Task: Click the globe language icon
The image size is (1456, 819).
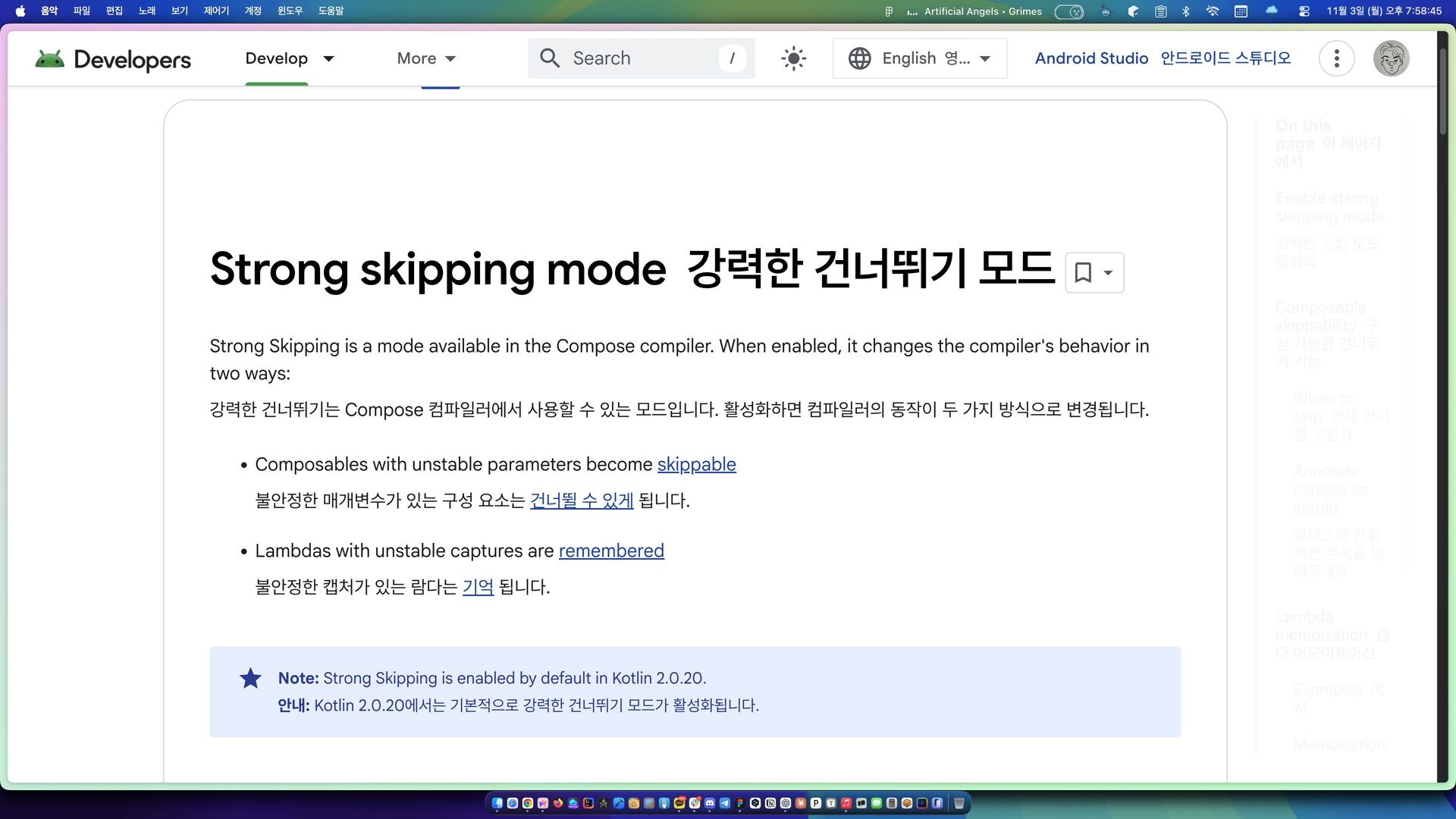Action: (859, 58)
